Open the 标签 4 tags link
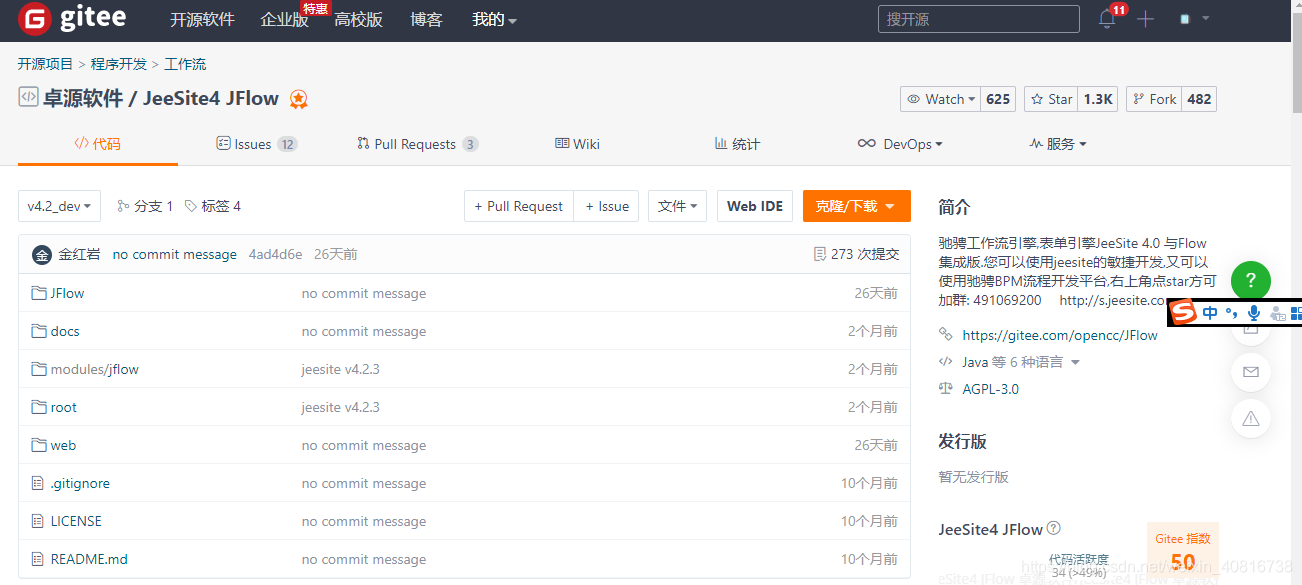This screenshot has height=585, width=1302. 213,206
